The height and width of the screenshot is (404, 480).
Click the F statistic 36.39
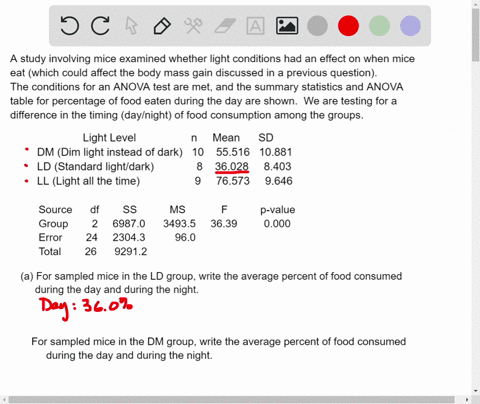tap(224, 223)
